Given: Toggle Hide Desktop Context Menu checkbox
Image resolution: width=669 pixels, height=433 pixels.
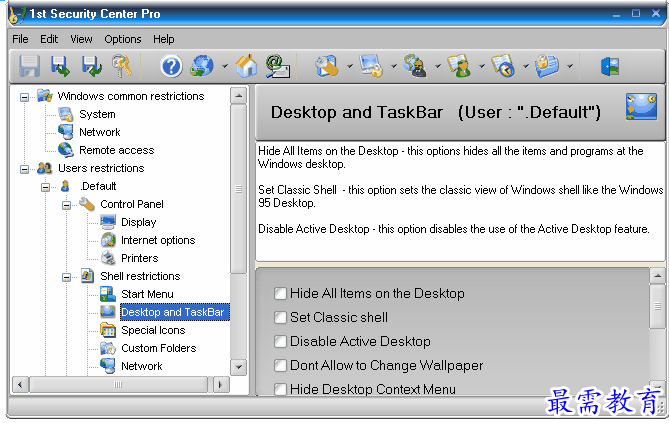Looking at the screenshot, I should [280, 389].
